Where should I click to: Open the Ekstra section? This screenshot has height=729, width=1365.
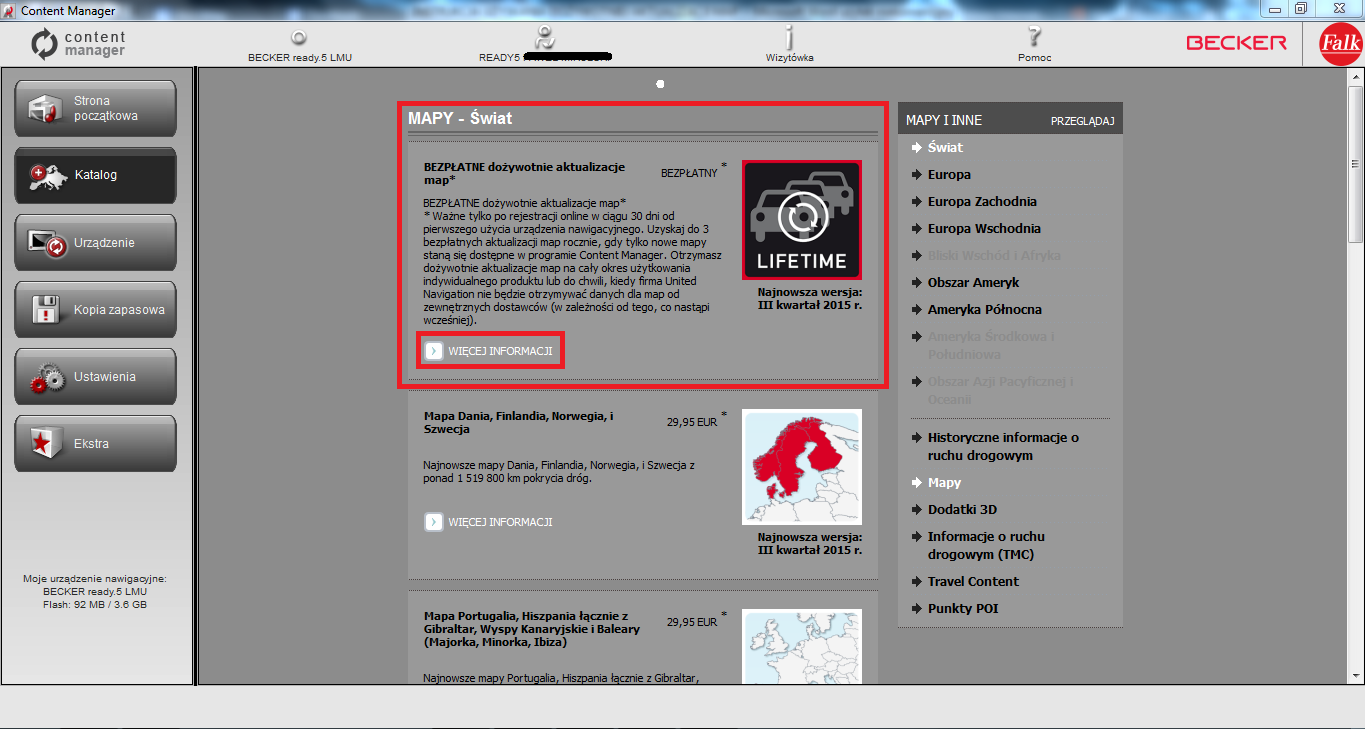coord(95,443)
